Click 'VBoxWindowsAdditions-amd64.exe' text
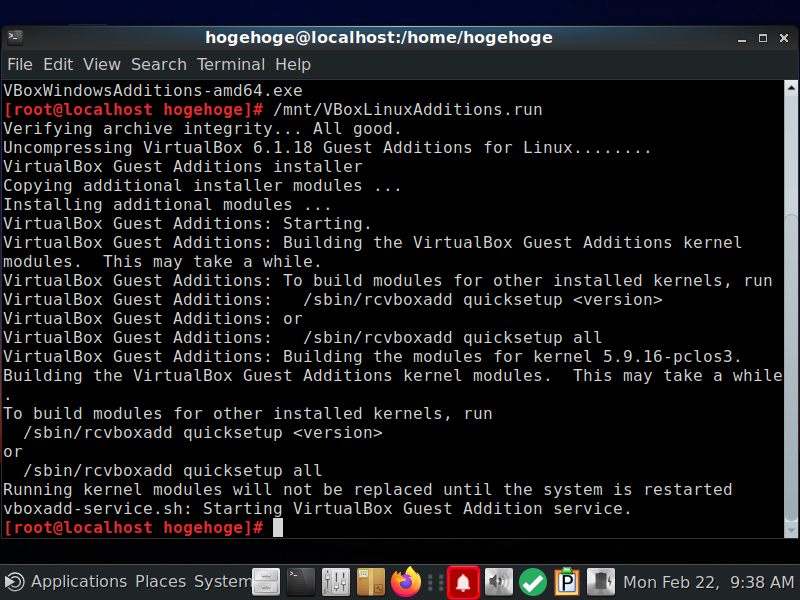The height and width of the screenshot is (600, 800). 153,91
